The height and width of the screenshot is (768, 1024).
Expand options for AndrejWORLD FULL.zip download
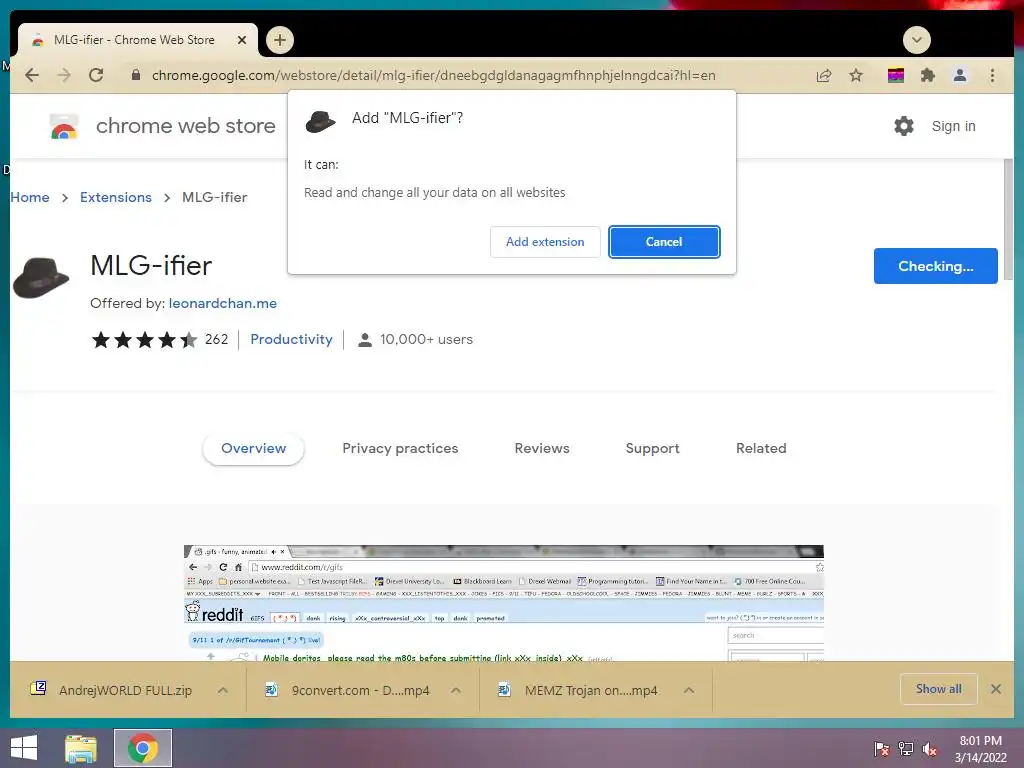pos(223,690)
